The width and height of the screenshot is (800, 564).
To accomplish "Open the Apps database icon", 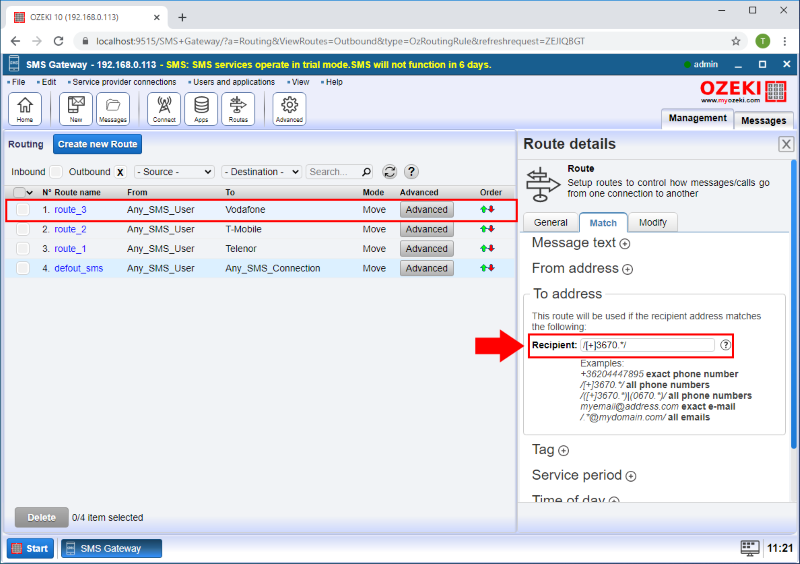I will (x=201, y=109).
